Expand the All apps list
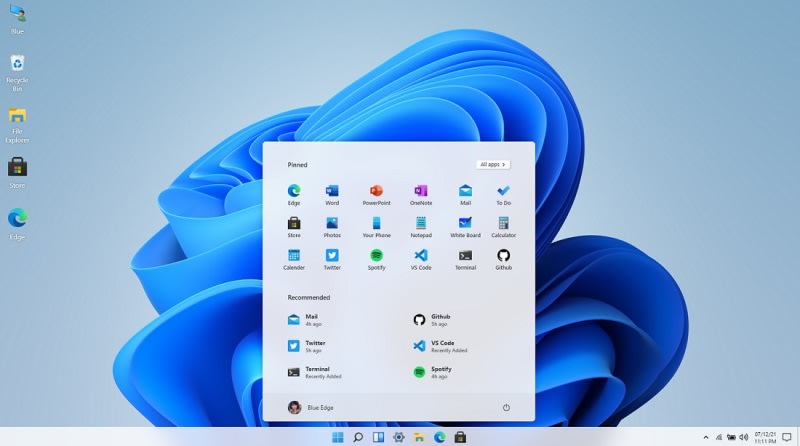800x446 pixels. click(493, 164)
